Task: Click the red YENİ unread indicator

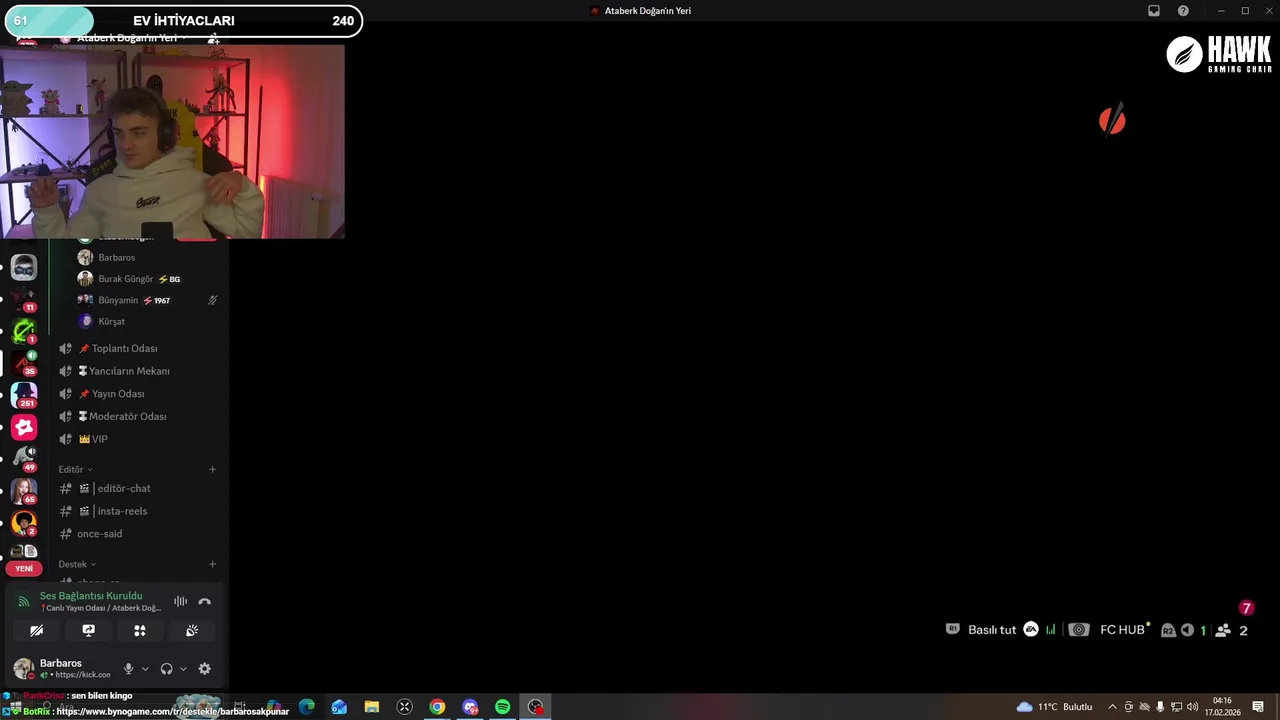Action: [24, 568]
